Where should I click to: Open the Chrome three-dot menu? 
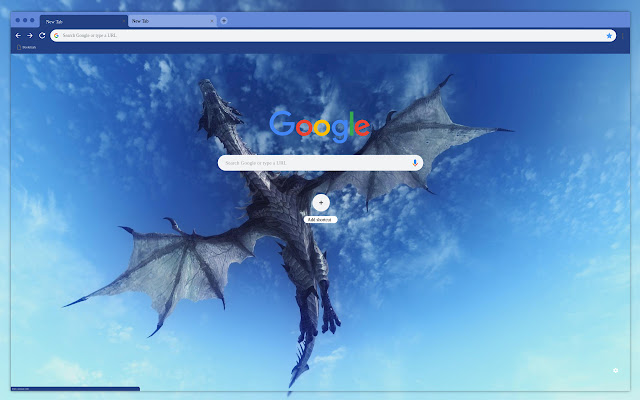click(x=623, y=36)
